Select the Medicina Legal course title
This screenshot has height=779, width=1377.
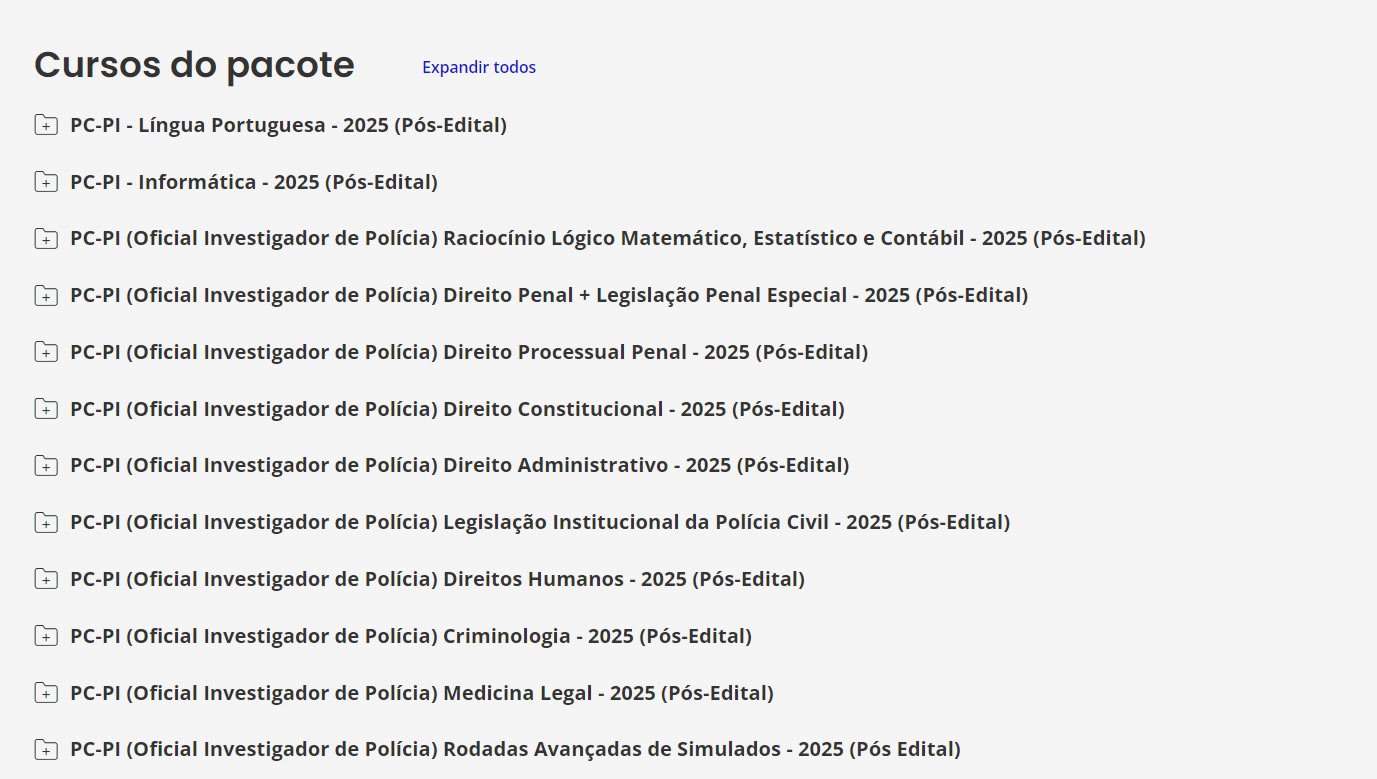421,693
